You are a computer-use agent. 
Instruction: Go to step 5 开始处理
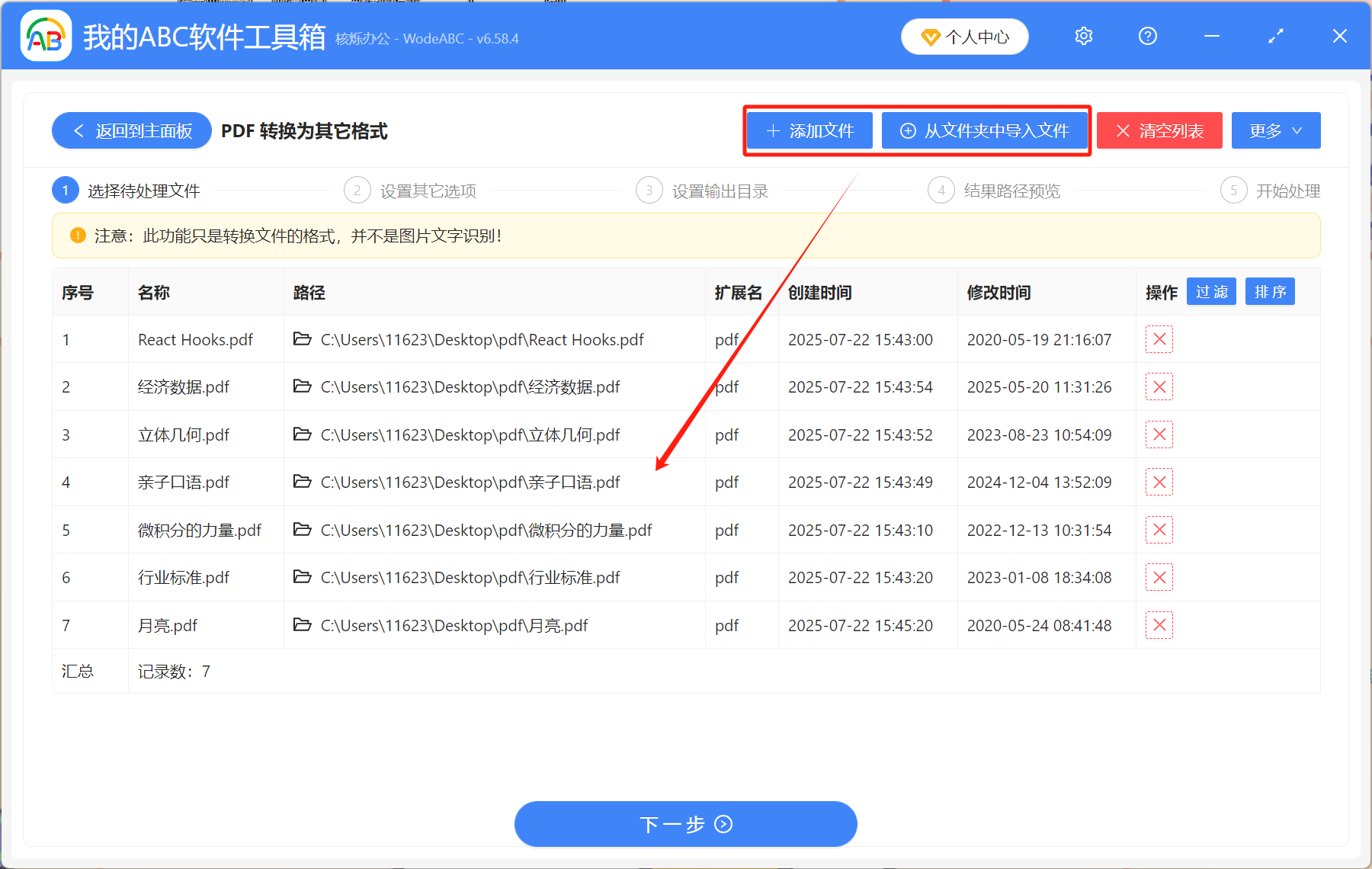click(1271, 191)
